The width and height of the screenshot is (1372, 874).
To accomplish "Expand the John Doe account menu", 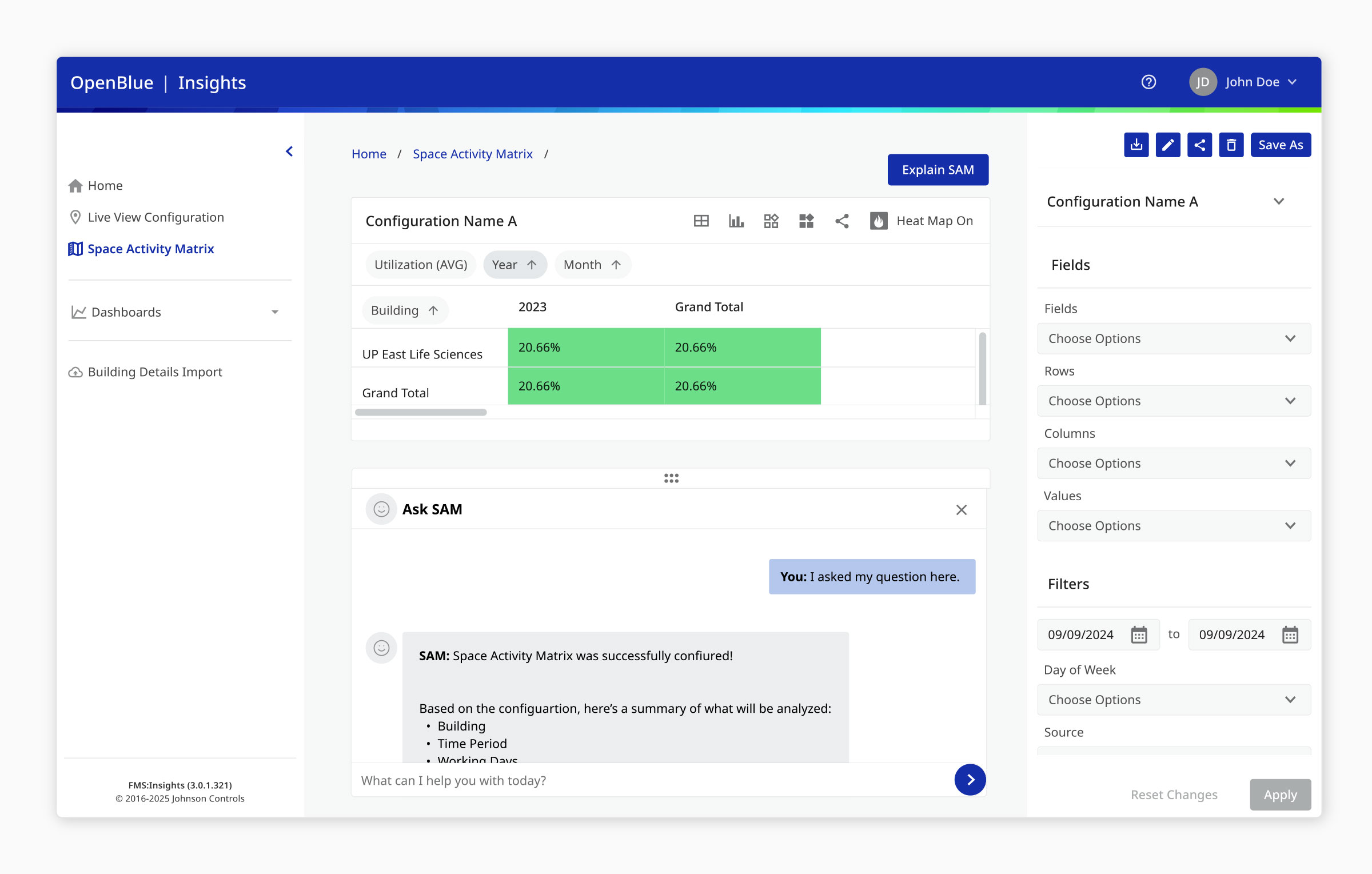I will (x=1292, y=82).
